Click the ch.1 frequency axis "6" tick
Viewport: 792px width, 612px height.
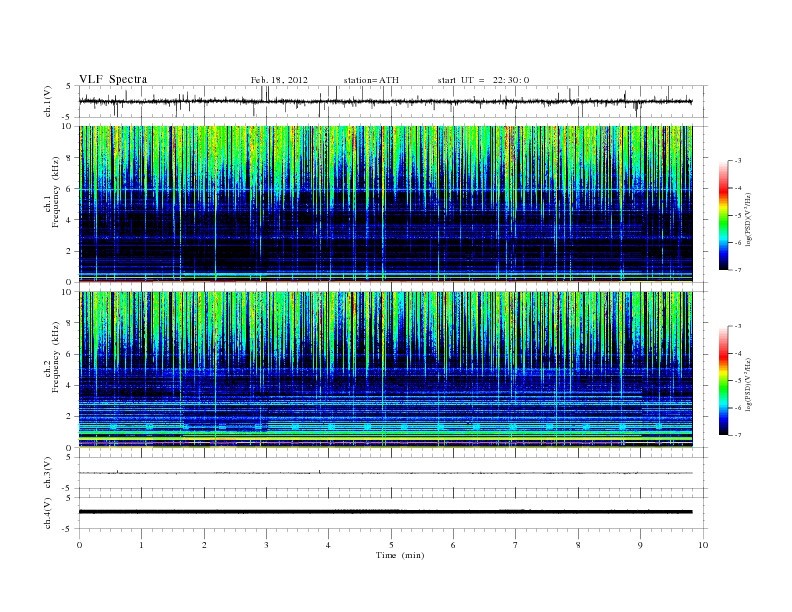(x=69, y=189)
